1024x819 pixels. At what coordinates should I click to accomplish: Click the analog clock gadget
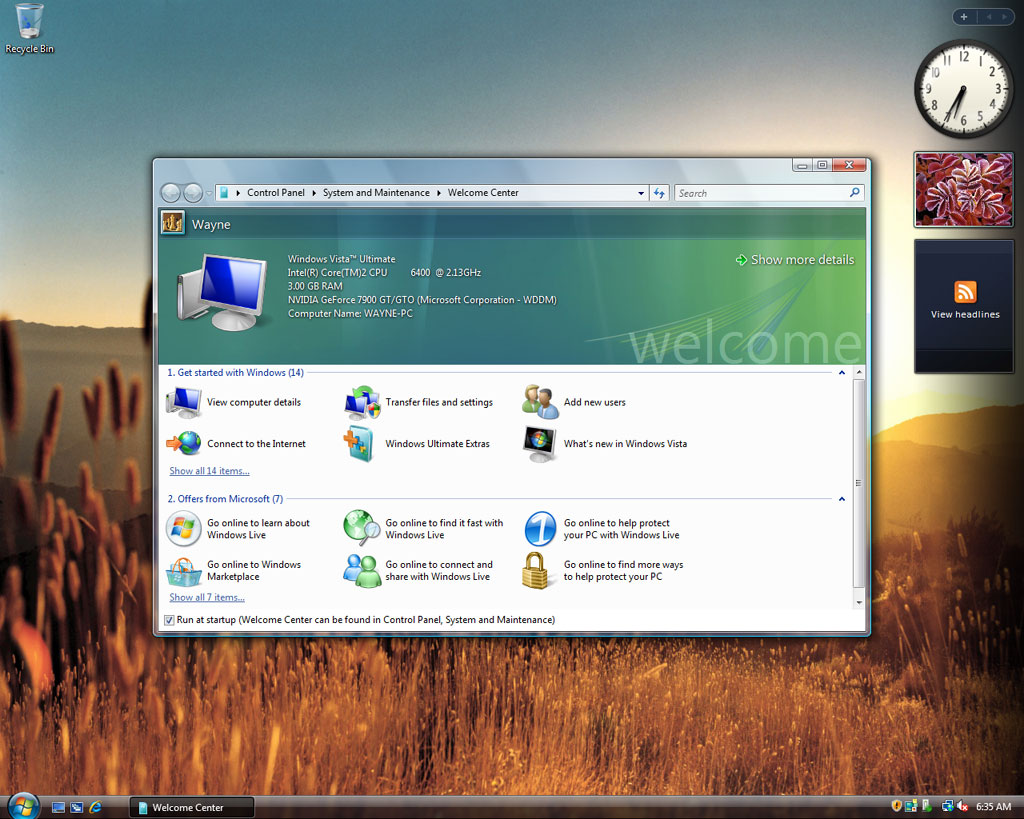pos(963,89)
